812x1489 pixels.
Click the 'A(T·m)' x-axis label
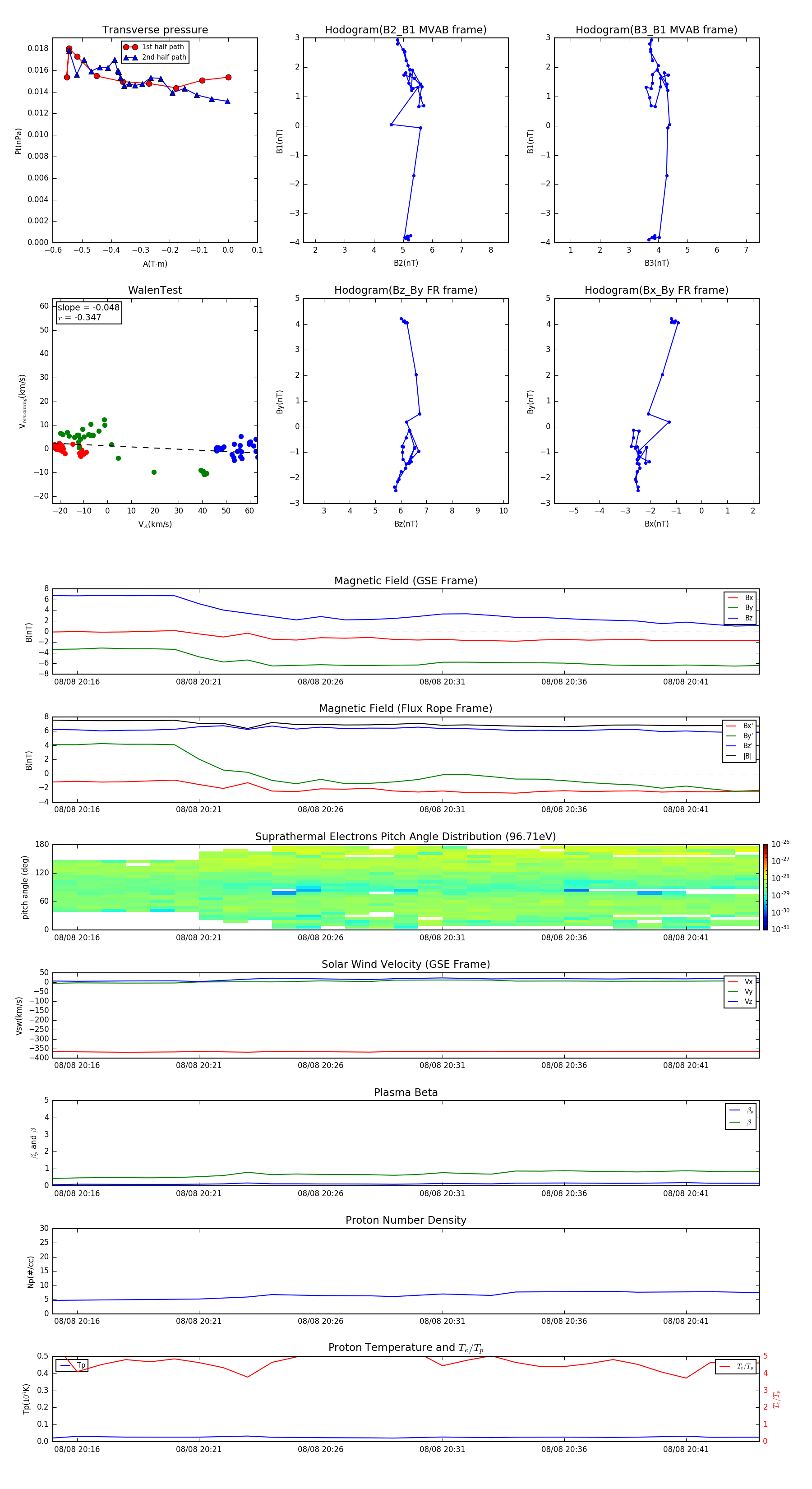click(x=155, y=264)
